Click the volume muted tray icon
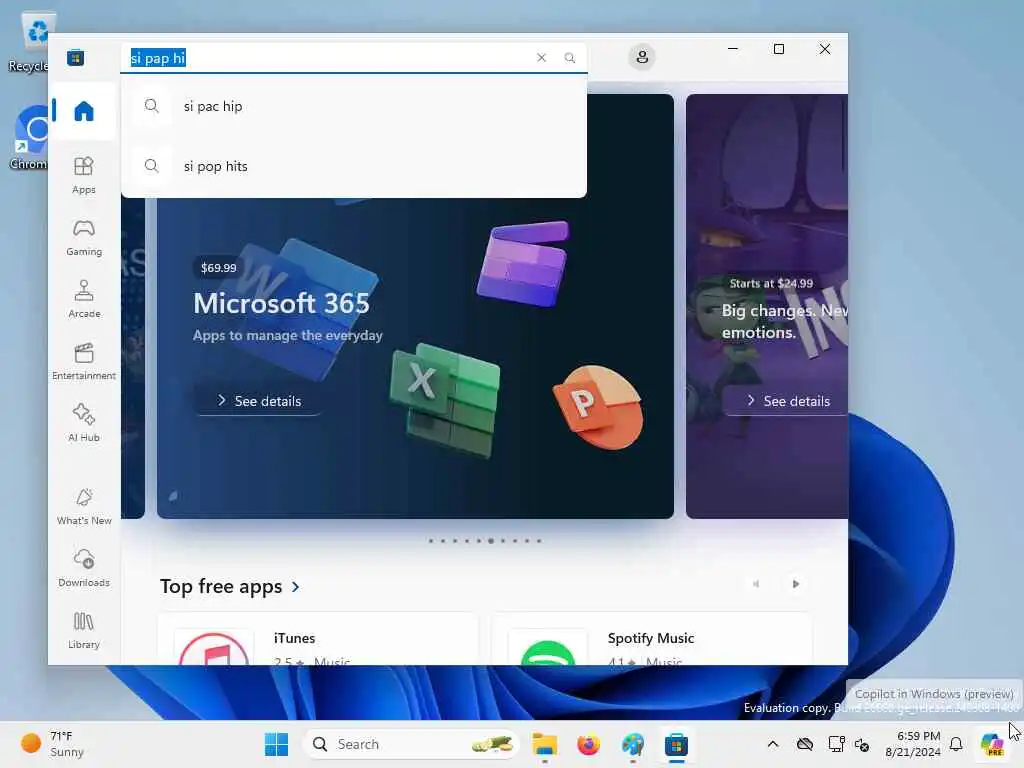Screen dimensions: 1024x768 (x=862, y=744)
